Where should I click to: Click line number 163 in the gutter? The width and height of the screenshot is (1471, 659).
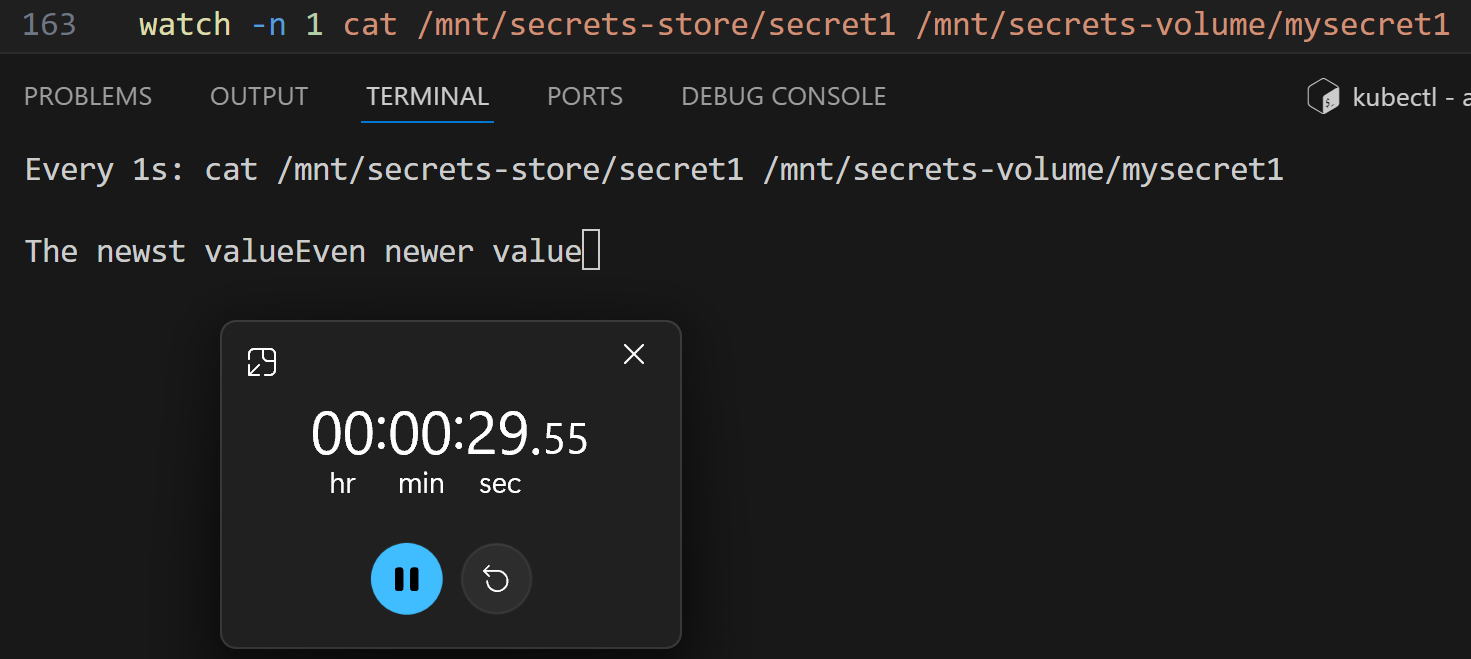click(x=49, y=24)
